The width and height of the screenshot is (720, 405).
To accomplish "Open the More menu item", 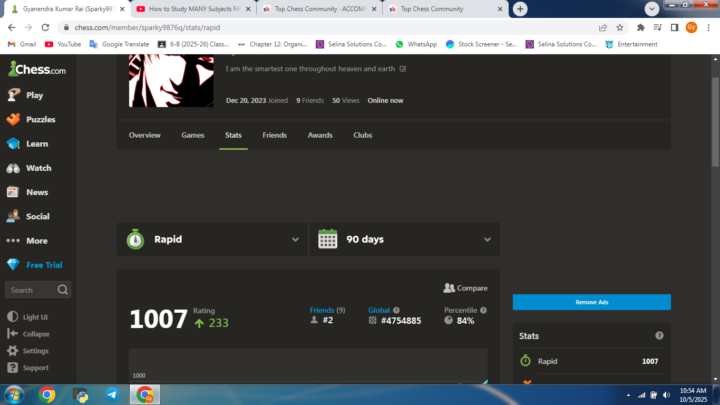I will (x=27, y=241).
